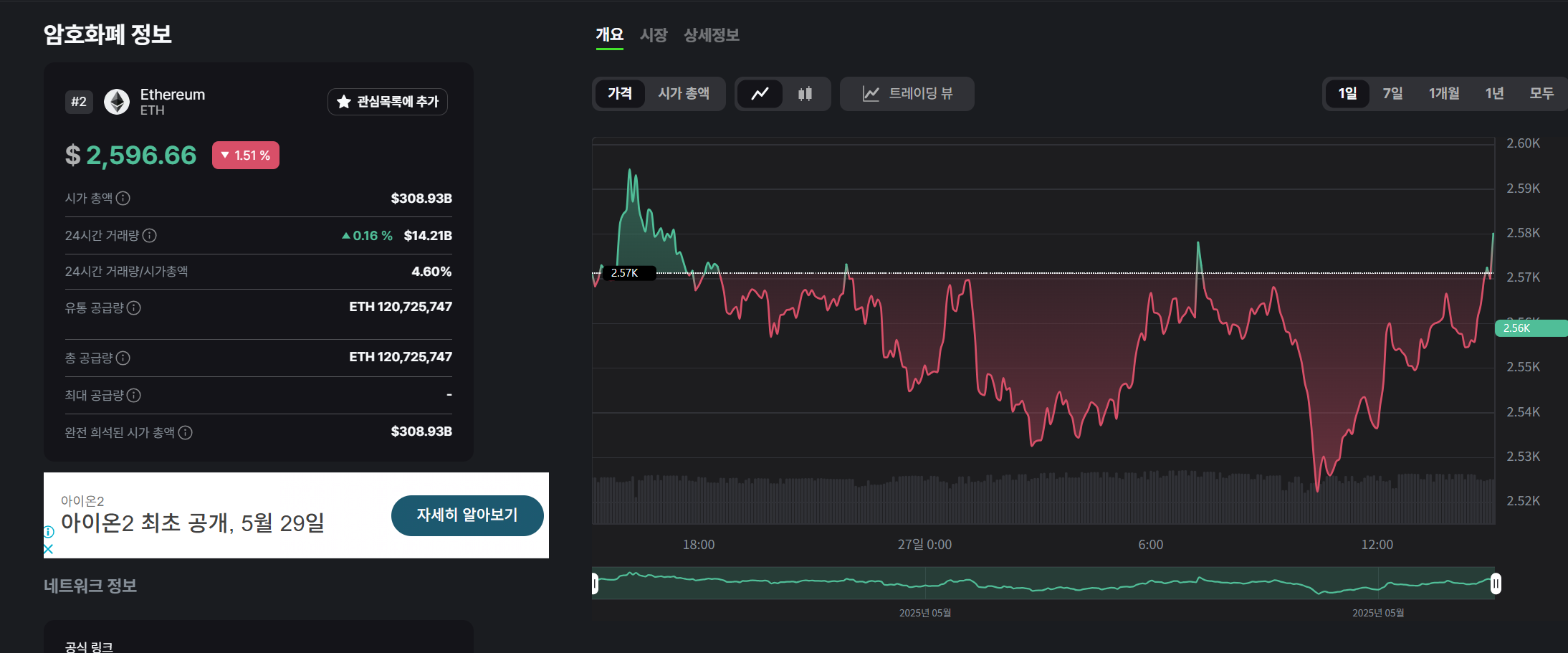Click the 24시간 거래량 value $14.21B
The image size is (1568, 653).
coord(428,235)
